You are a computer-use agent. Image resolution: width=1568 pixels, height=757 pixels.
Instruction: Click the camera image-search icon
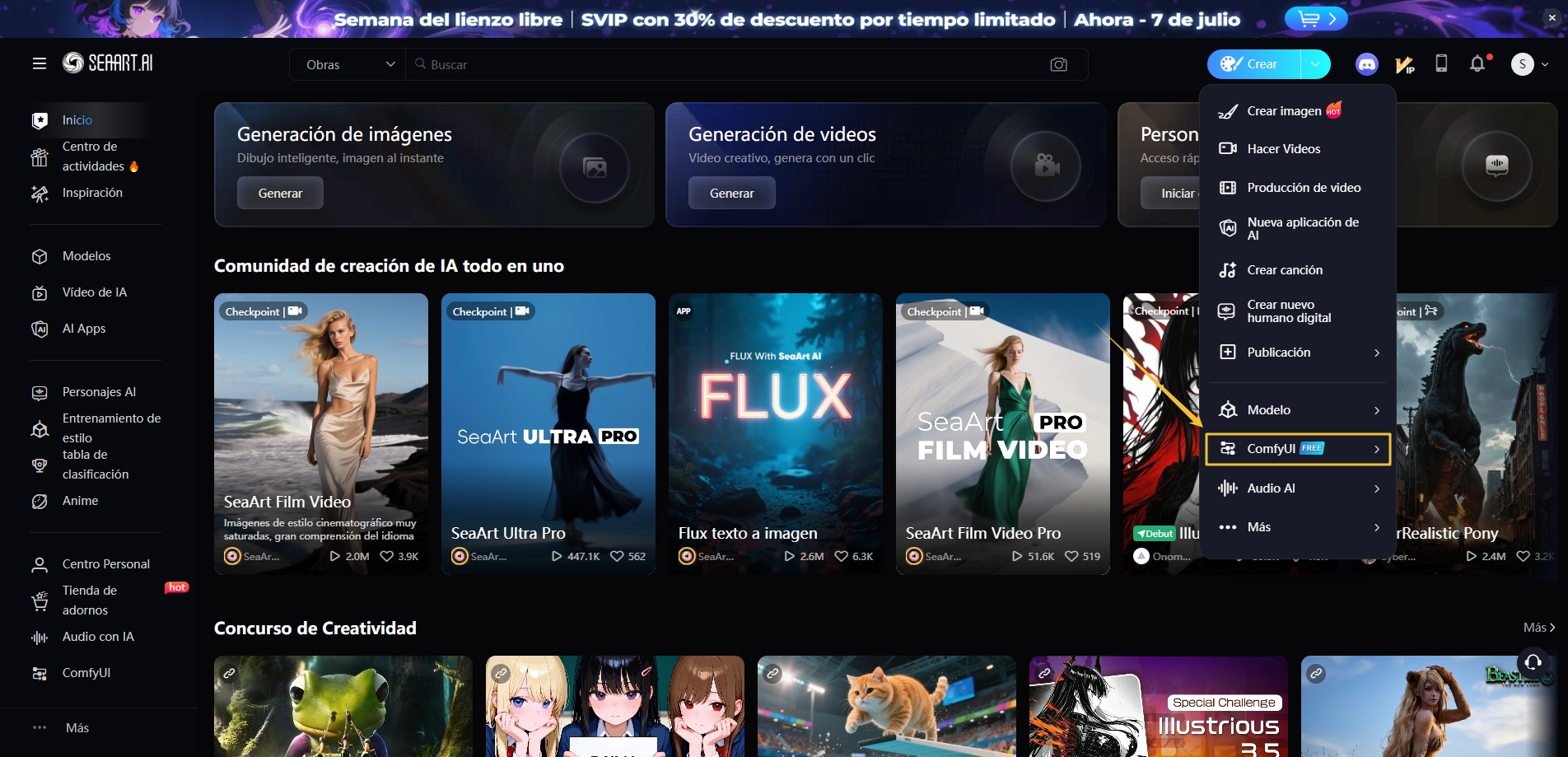point(1058,64)
